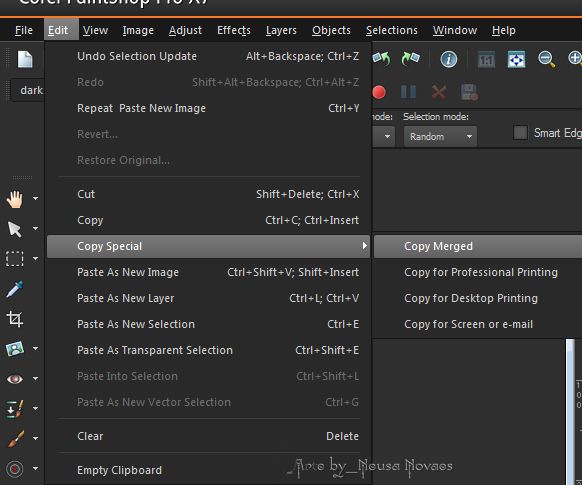Open the Help menu
This screenshot has width=582, height=485.
(504, 30)
